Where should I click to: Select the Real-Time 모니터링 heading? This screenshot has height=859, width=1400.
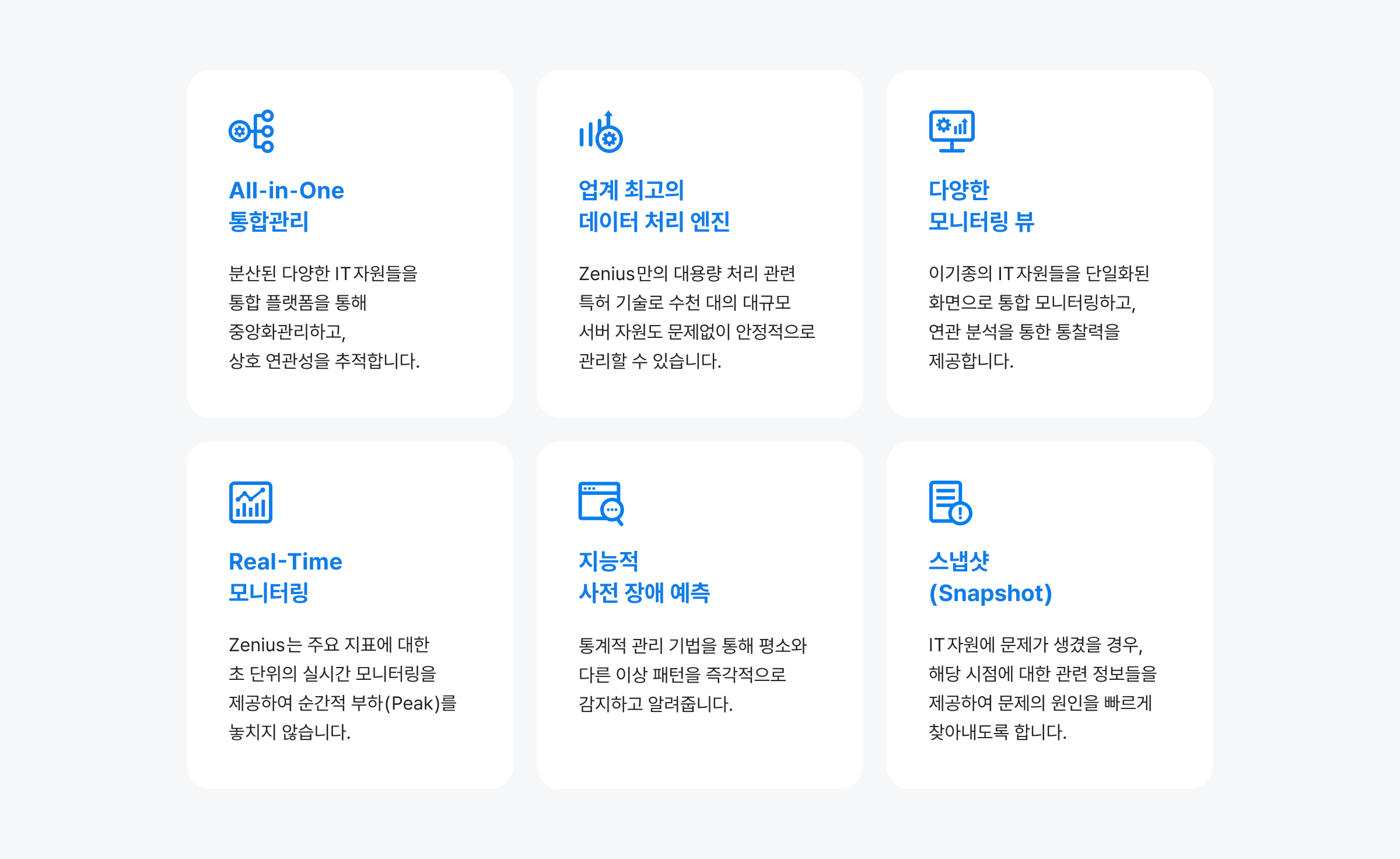285,577
